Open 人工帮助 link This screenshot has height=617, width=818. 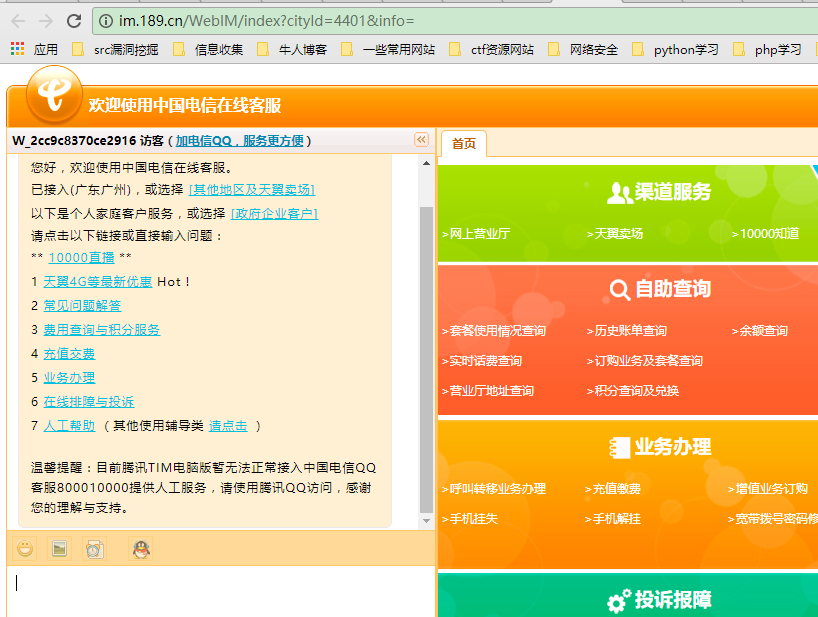(69, 426)
